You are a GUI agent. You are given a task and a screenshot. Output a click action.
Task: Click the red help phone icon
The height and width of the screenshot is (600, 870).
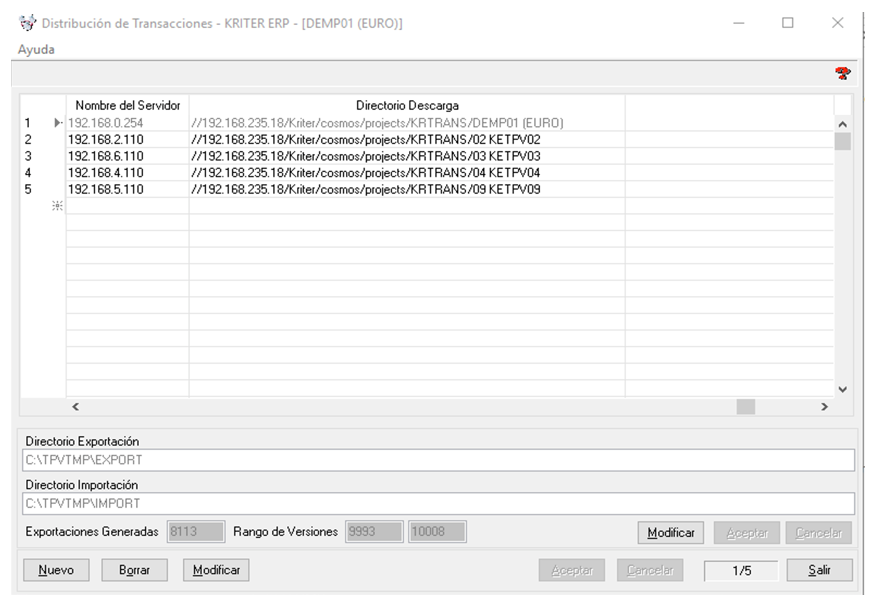(x=842, y=73)
